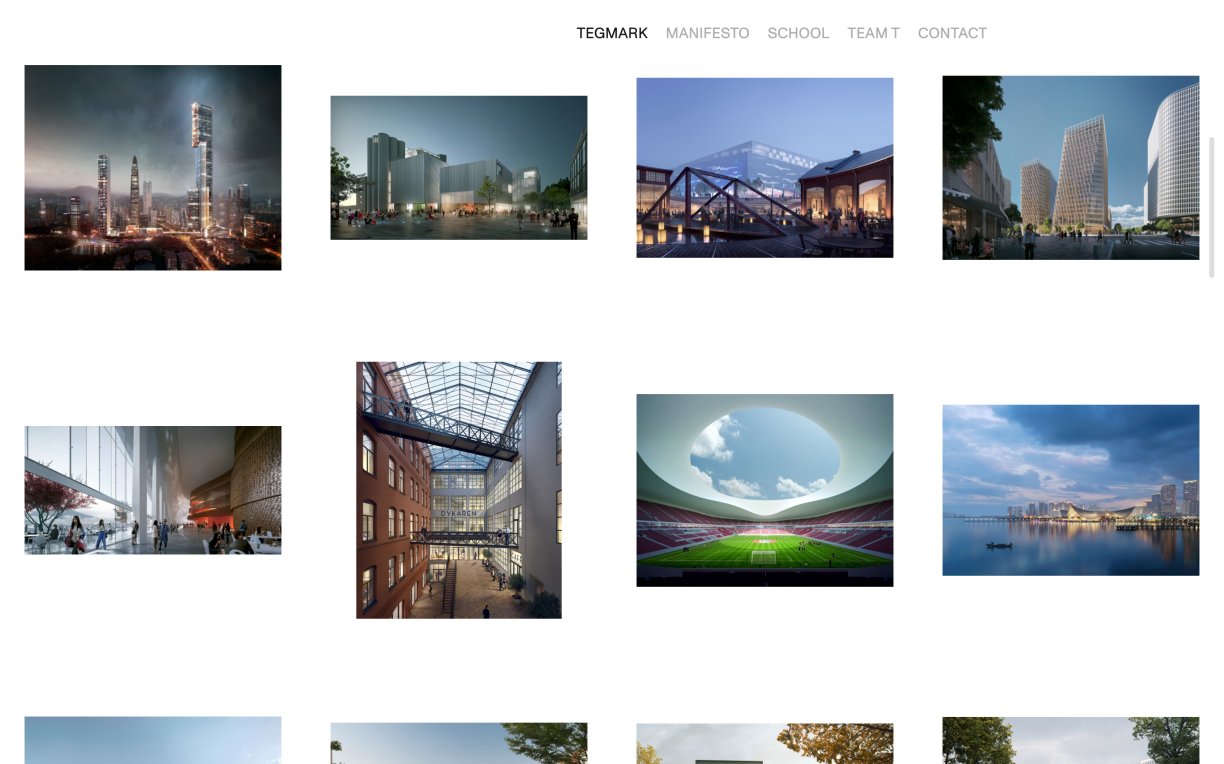This screenshot has height=764, width=1224.
Task: View the steel truss bridge waterfront rendering
Action: tap(765, 168)
